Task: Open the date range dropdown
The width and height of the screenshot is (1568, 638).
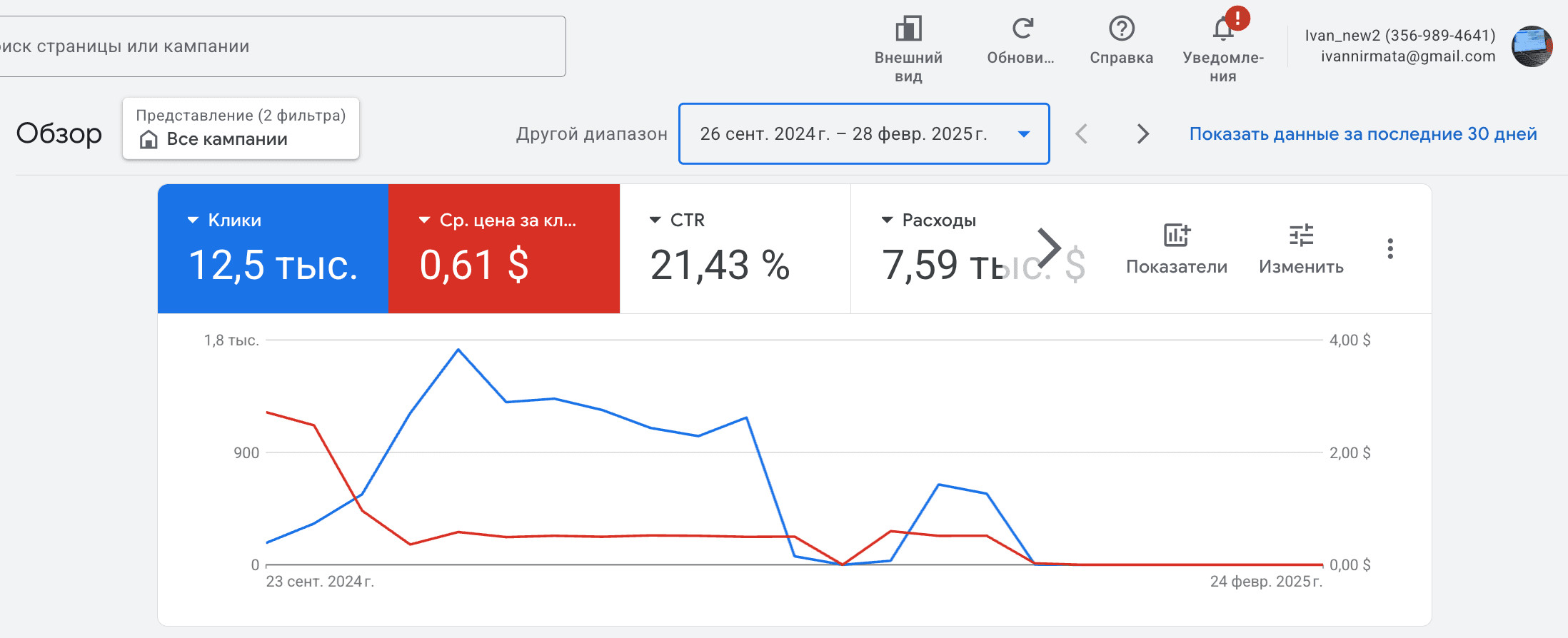Action: click(864, 133)
